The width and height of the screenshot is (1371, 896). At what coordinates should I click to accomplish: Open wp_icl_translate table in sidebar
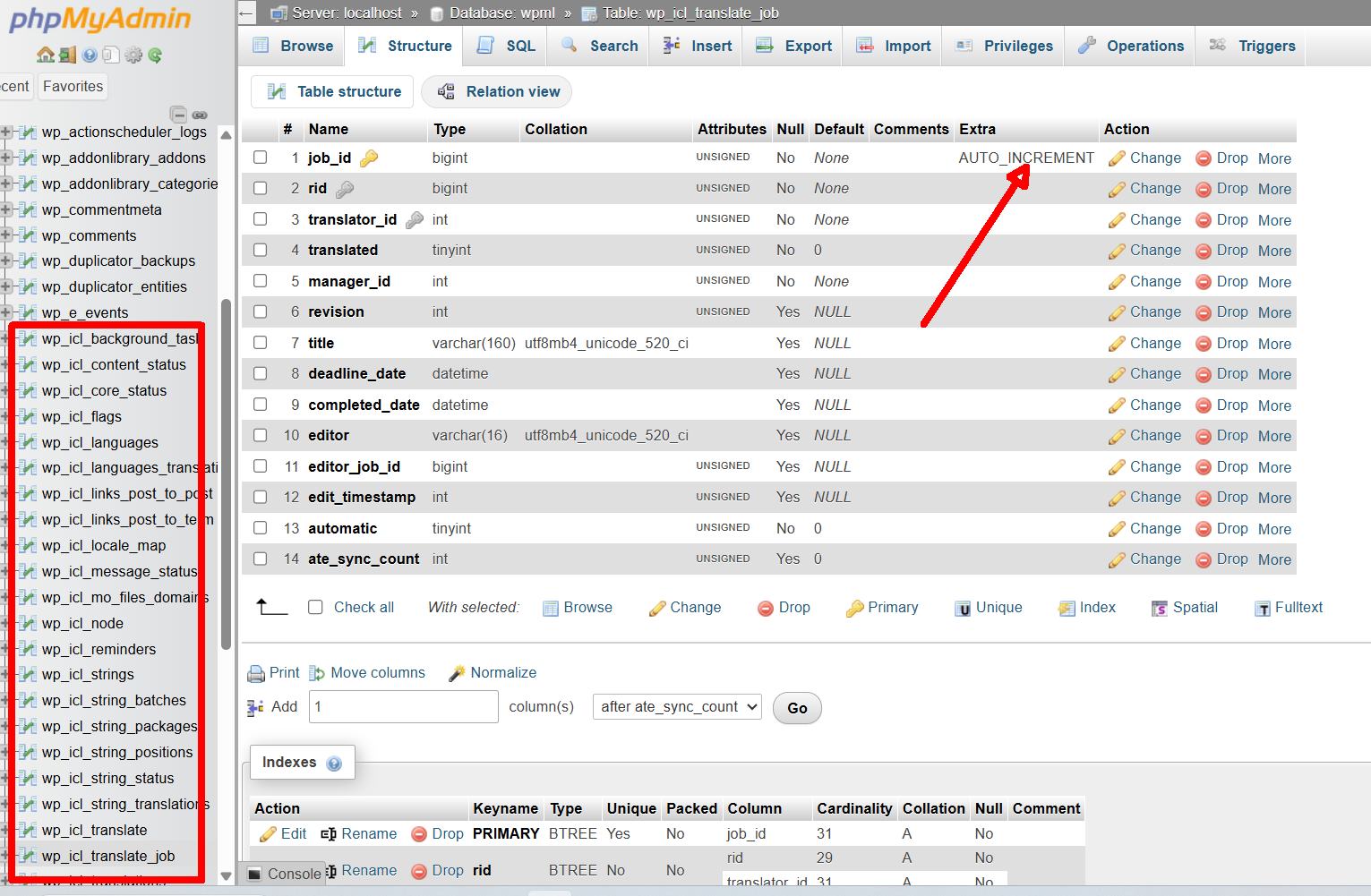coord(94,830)
